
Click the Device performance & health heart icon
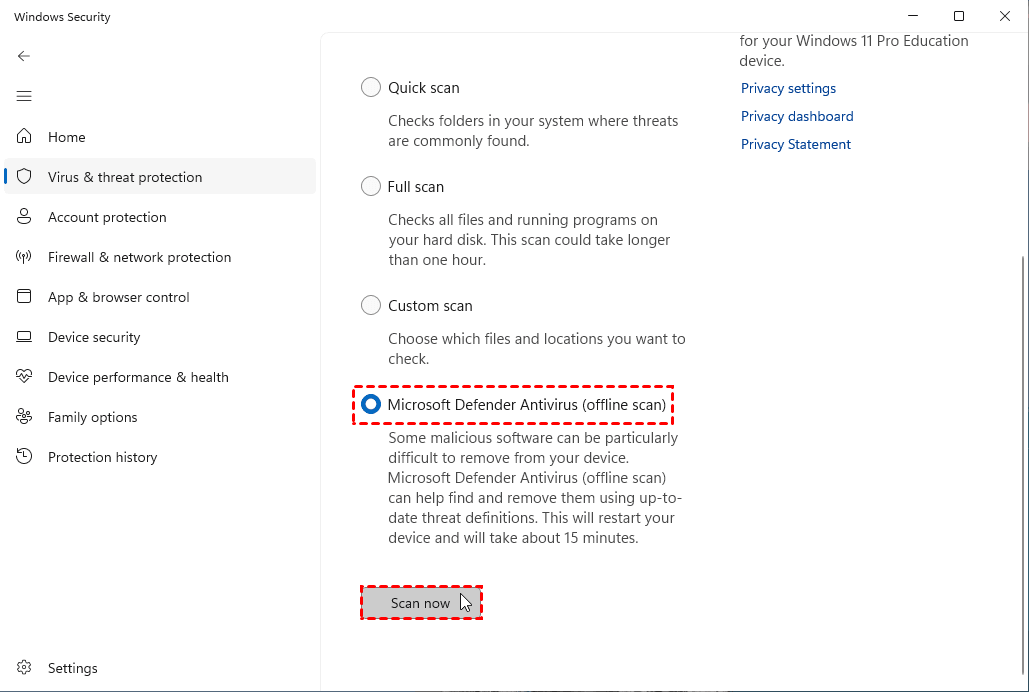(24, 377)
